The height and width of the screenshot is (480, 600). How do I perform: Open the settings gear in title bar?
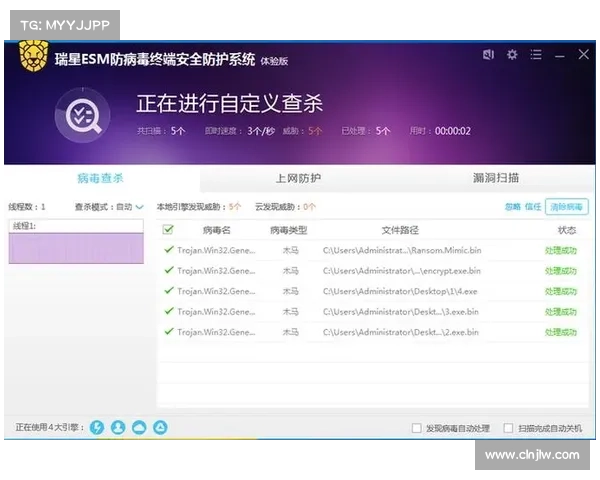click(x=512, y=55)
